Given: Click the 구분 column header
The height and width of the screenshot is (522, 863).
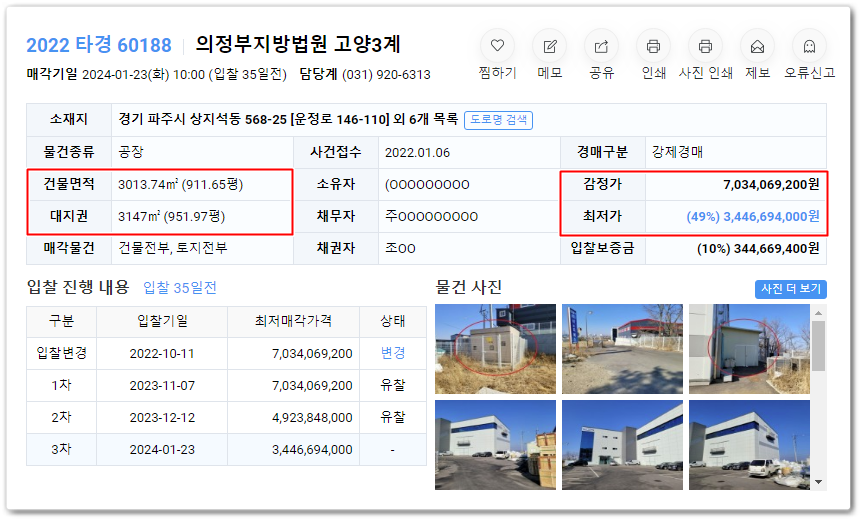Looking at the screenshot, I should 62,321.
